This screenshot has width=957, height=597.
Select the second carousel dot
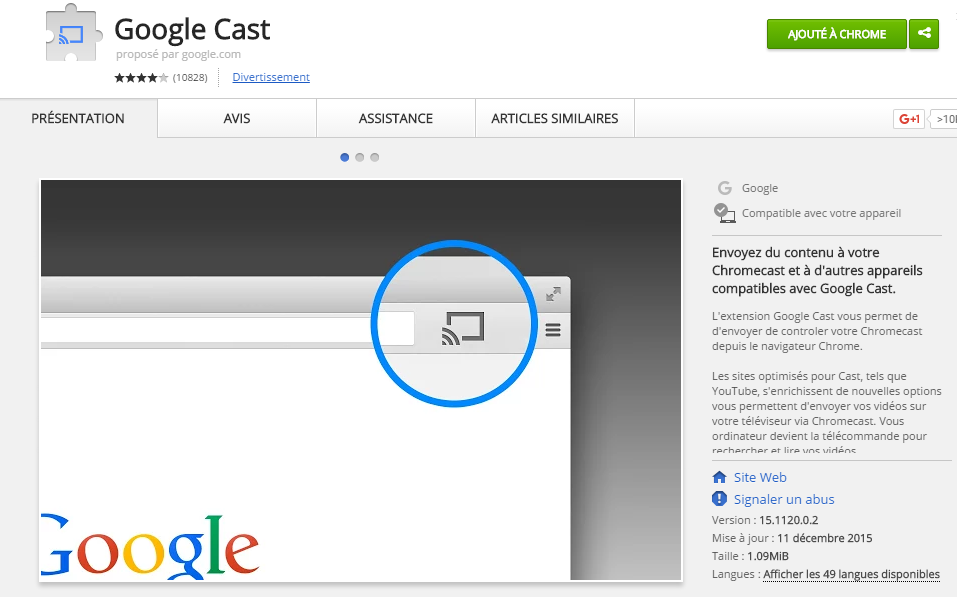[359, 157]
